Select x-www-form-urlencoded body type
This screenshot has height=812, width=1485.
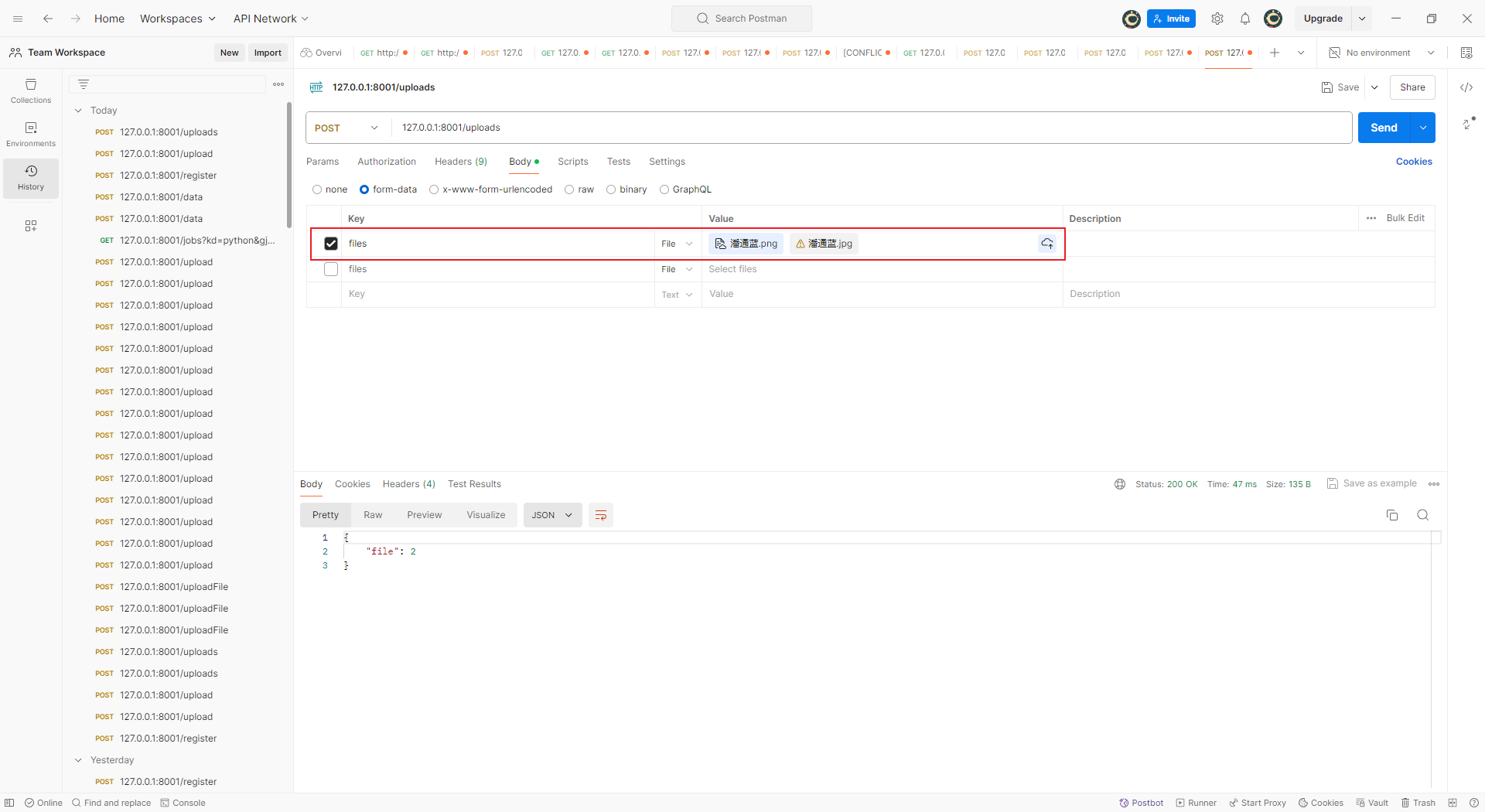[434, 189]
